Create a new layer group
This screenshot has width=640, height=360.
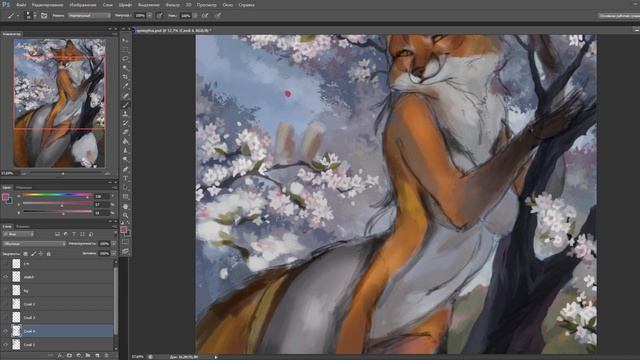88,356
